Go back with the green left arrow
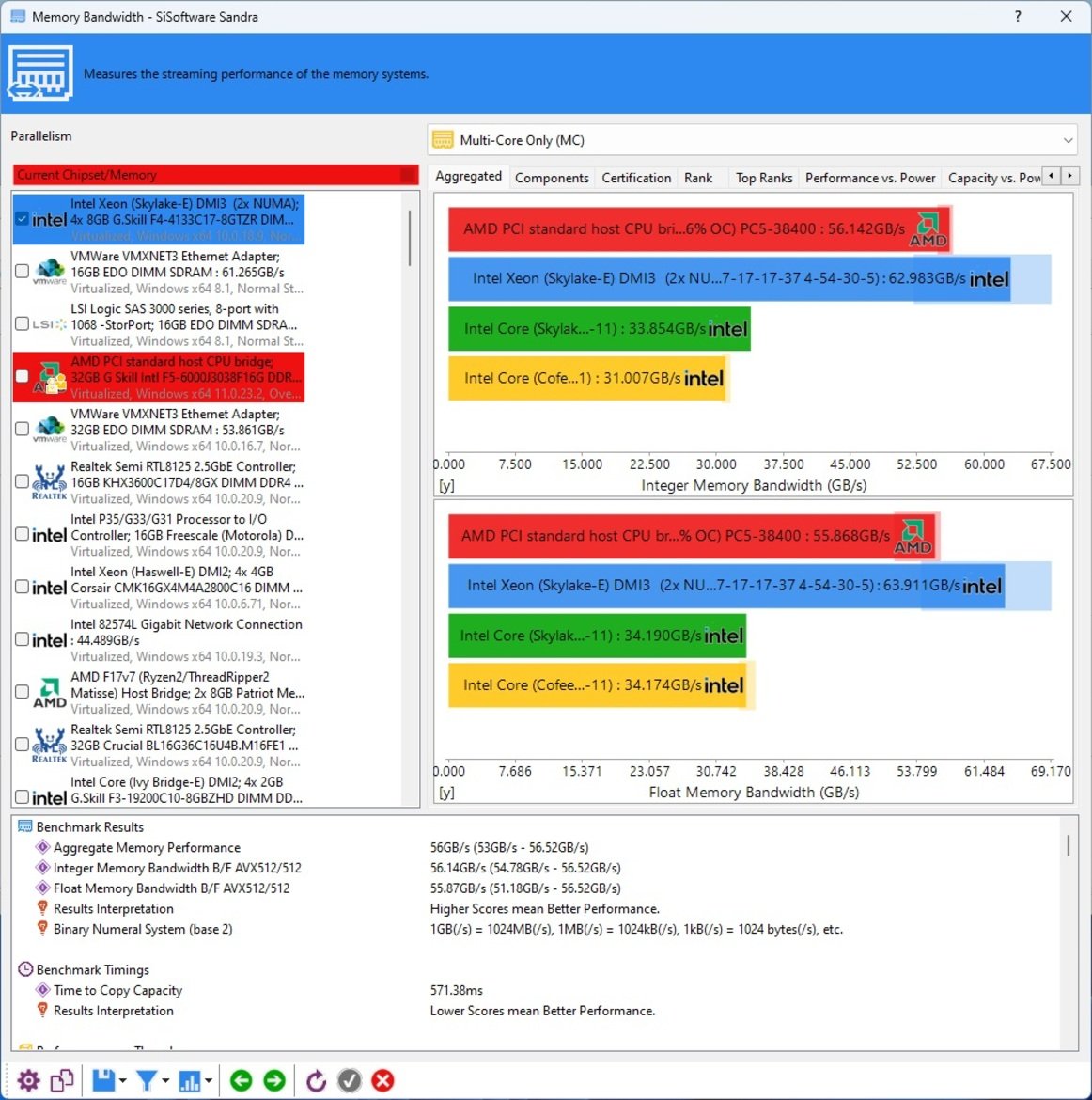Screen dimensions: 1092x1100 [242, 1080]
